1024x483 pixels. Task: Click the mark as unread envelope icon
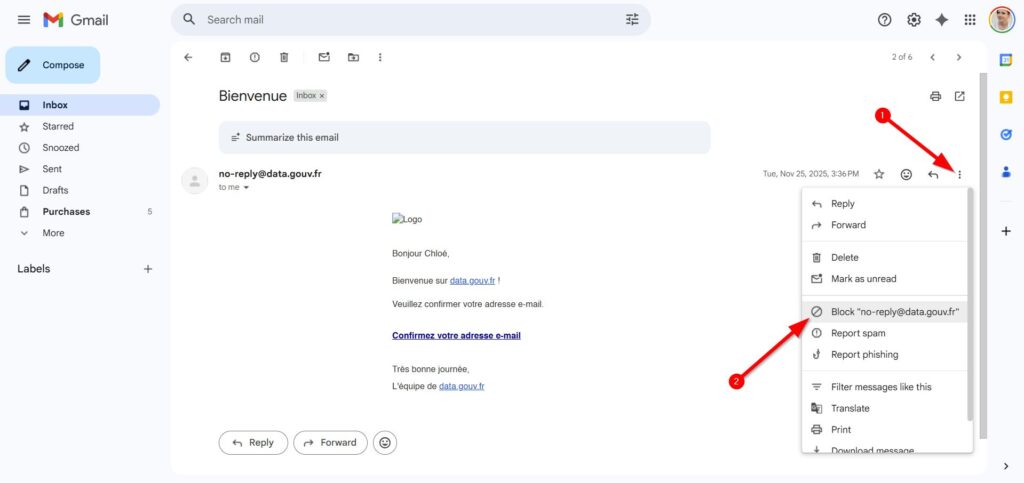[324, 57]
